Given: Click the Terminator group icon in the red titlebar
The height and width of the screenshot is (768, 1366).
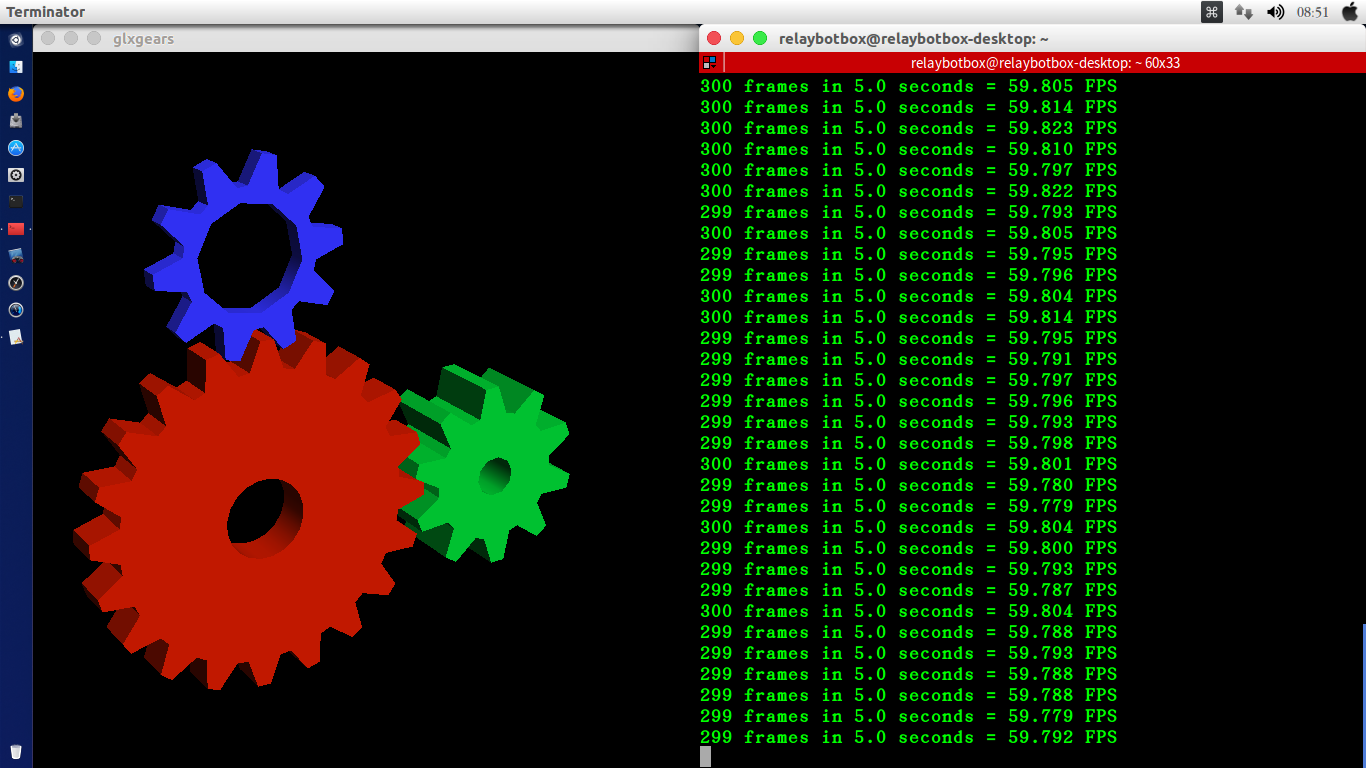Looking at the screenshot, I should click(709, 62).
